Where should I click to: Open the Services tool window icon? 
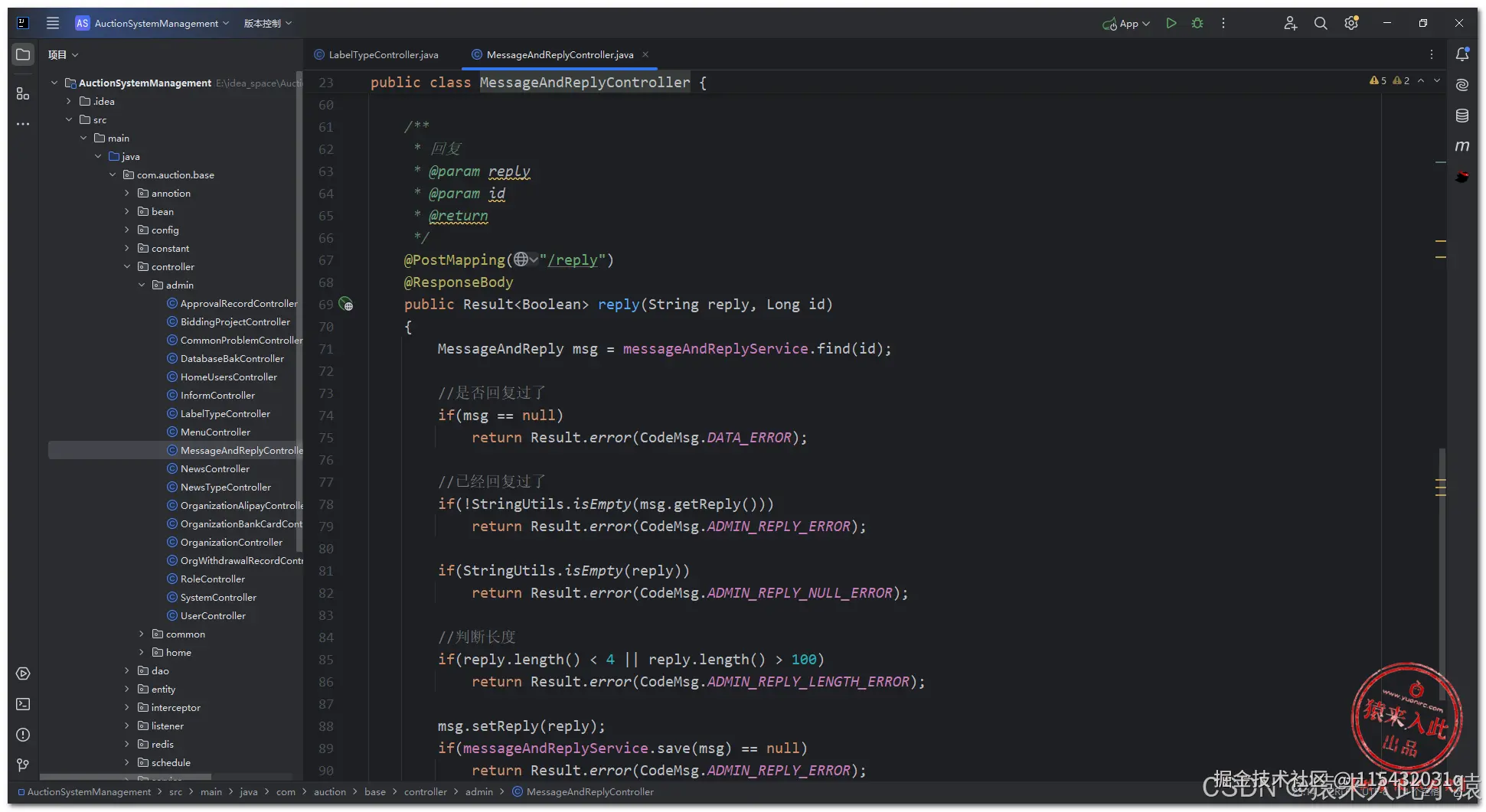[x=23, y=673]
